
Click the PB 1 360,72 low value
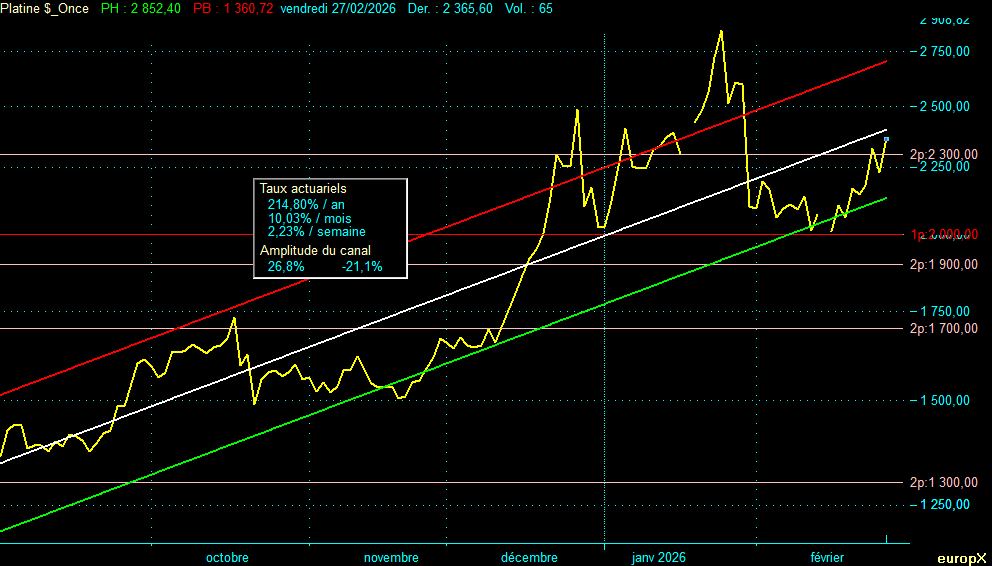tap(233, 8)
